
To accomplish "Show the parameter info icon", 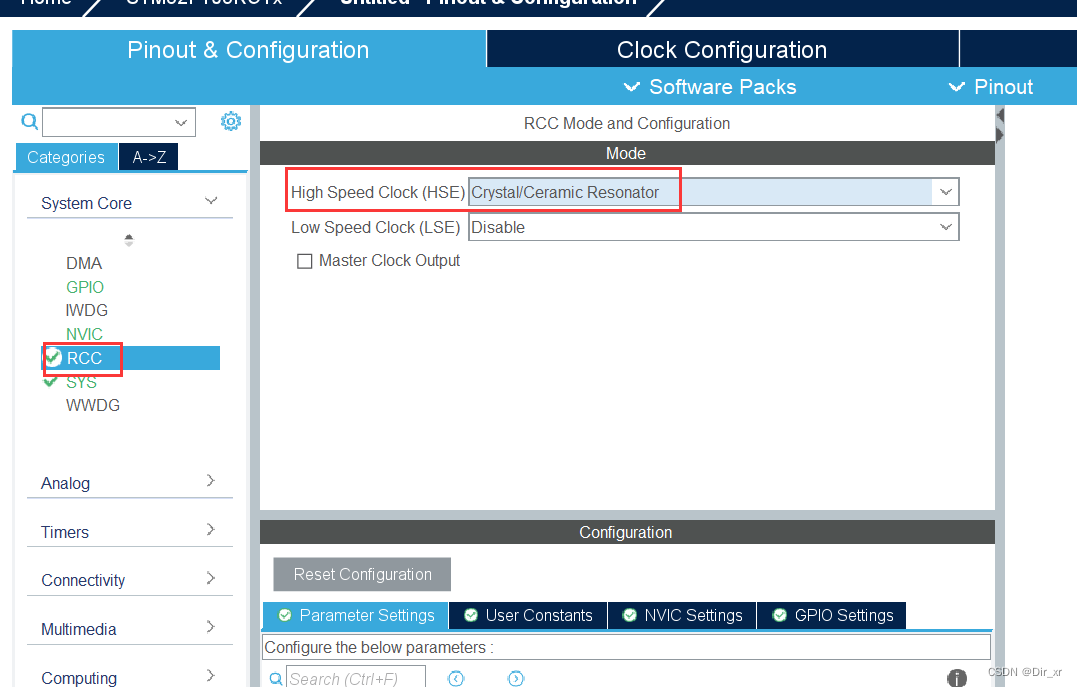I will coord(957,678).
